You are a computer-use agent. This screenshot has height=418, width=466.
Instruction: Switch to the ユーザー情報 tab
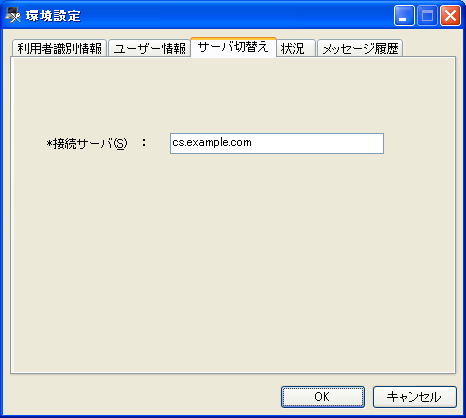click(149, 48)
